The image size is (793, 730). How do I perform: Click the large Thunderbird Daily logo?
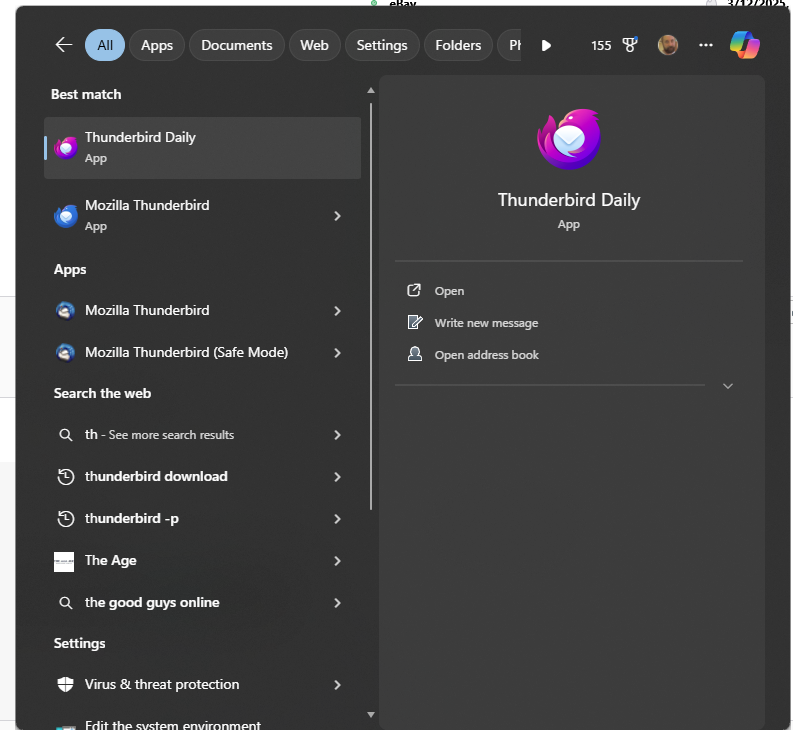(x=568, y=139)
